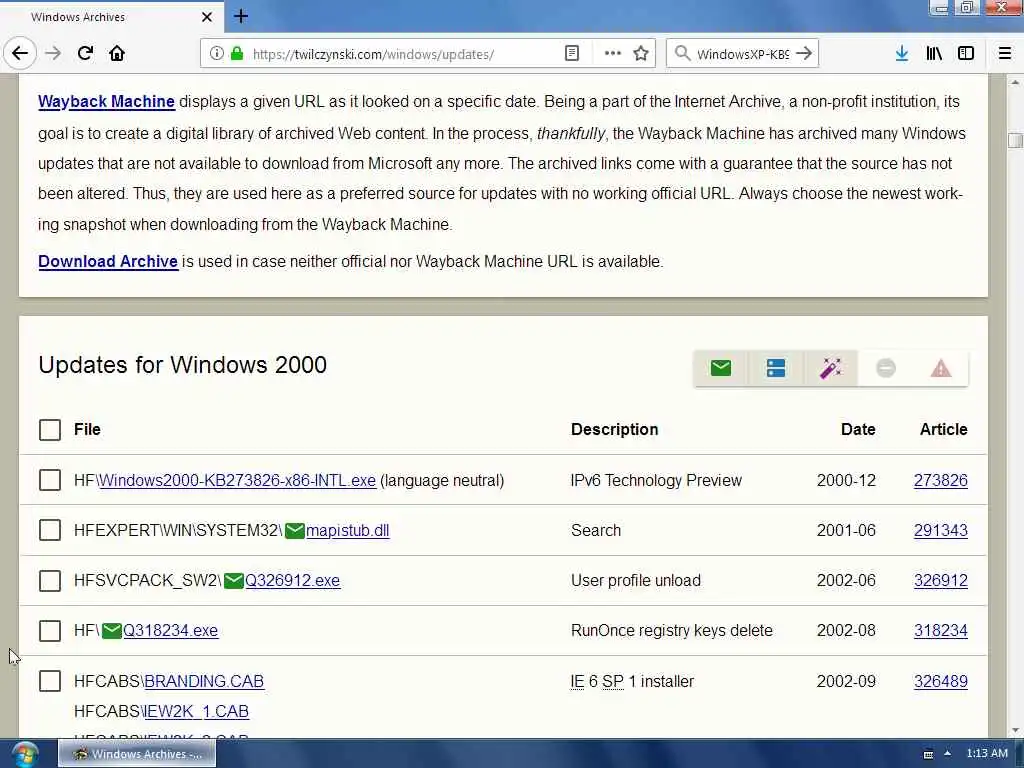Open the Firefox library
This screenshot has width=1024, height=768.
(x=934, y=54)
